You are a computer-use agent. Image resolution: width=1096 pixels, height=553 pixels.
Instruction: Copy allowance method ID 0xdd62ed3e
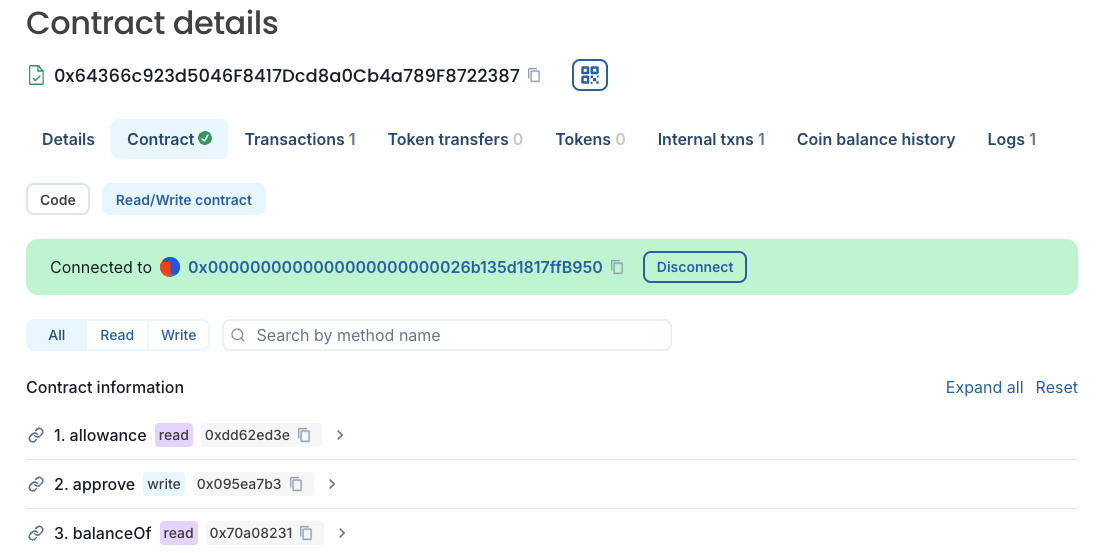pos(304,435)
